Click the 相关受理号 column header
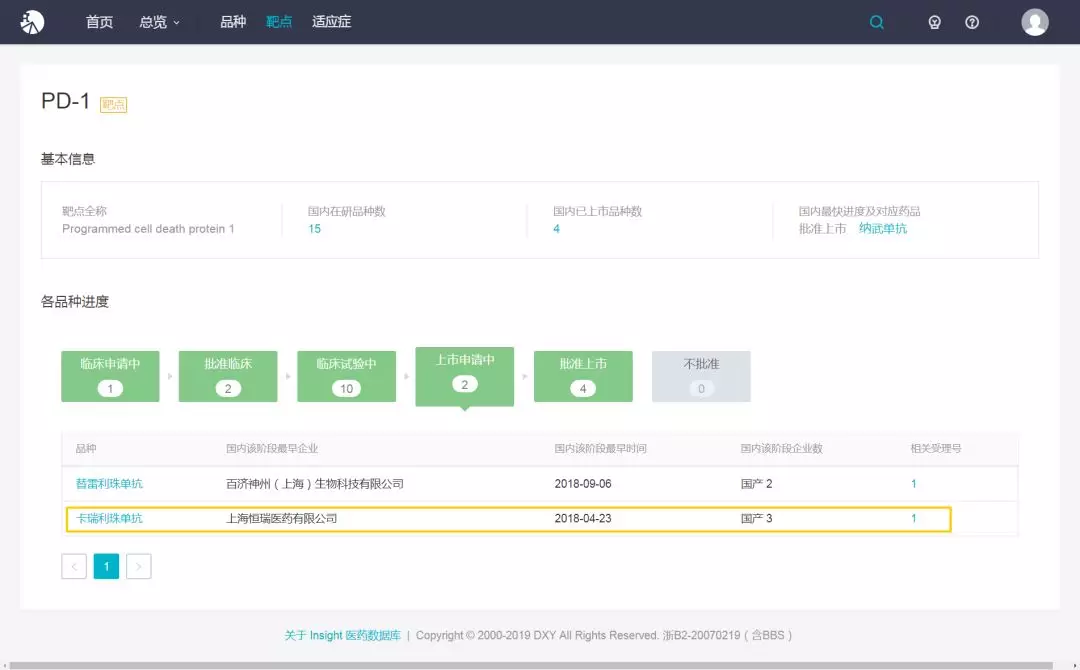Viewport: 1080px width, 670px height. tap(935, 448)
